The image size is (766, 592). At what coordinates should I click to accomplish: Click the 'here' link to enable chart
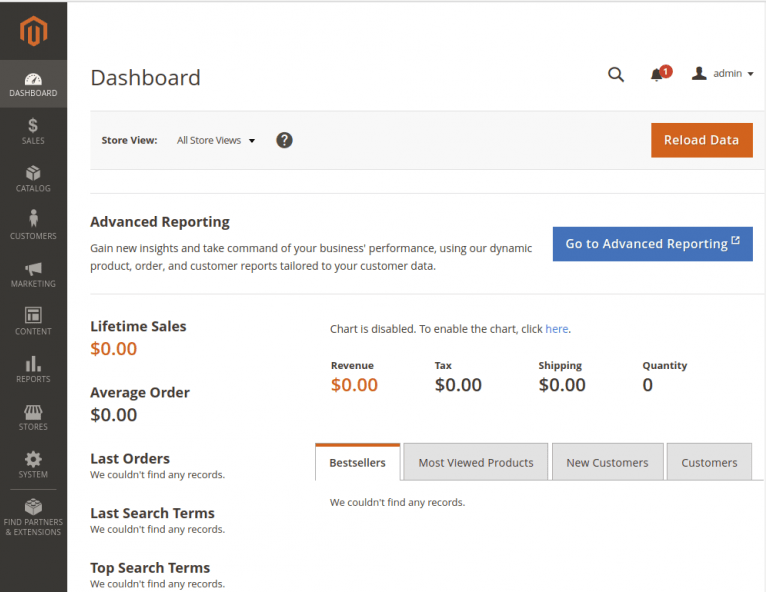pyautogui.click(x=556, y=329)
